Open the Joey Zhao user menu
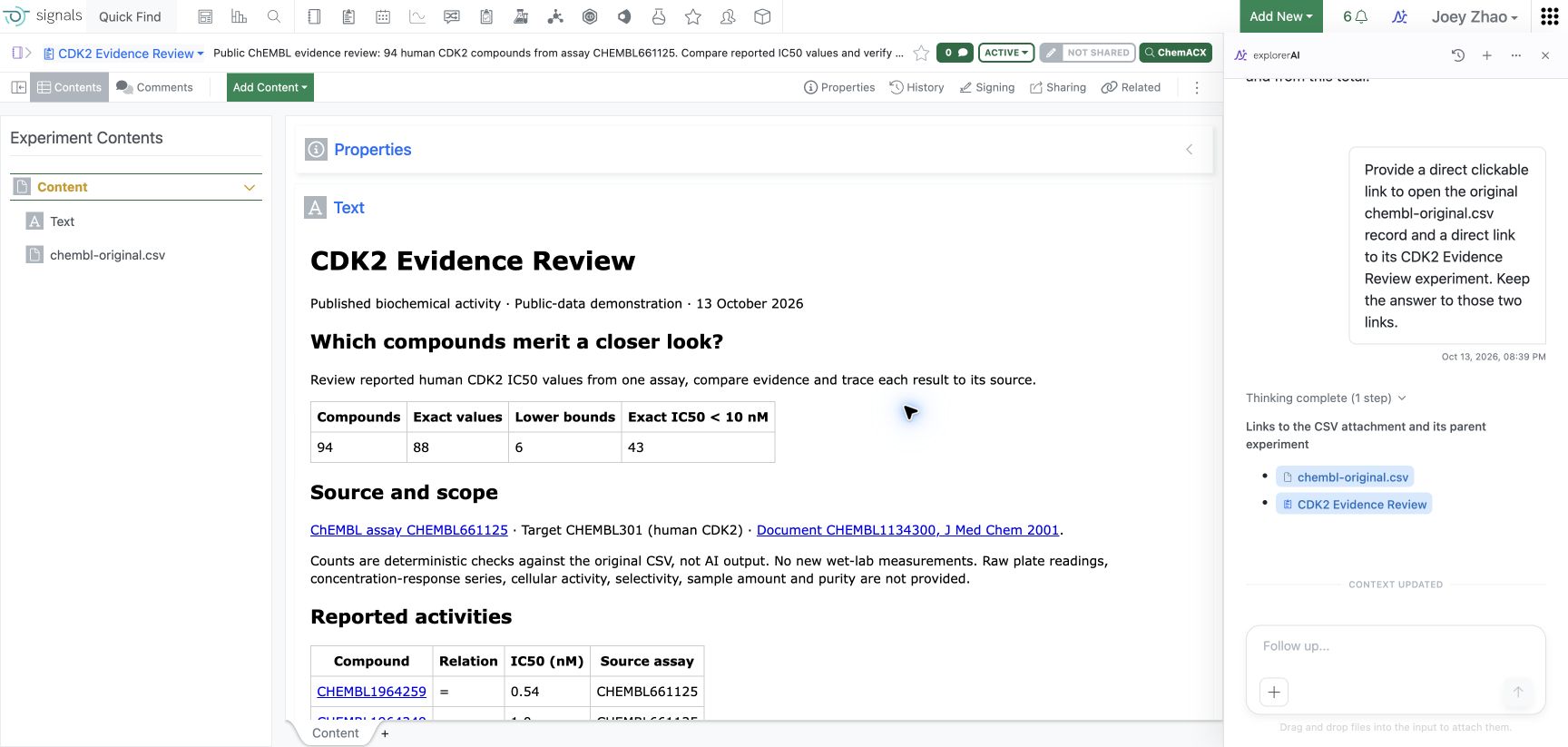Viewport: 1568px width, 747px height. tap(1474, 16)
